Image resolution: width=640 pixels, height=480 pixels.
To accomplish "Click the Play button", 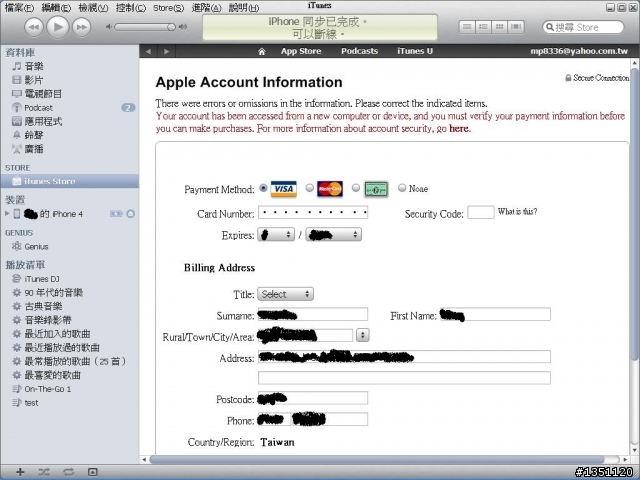I will (x=58, y=27).
